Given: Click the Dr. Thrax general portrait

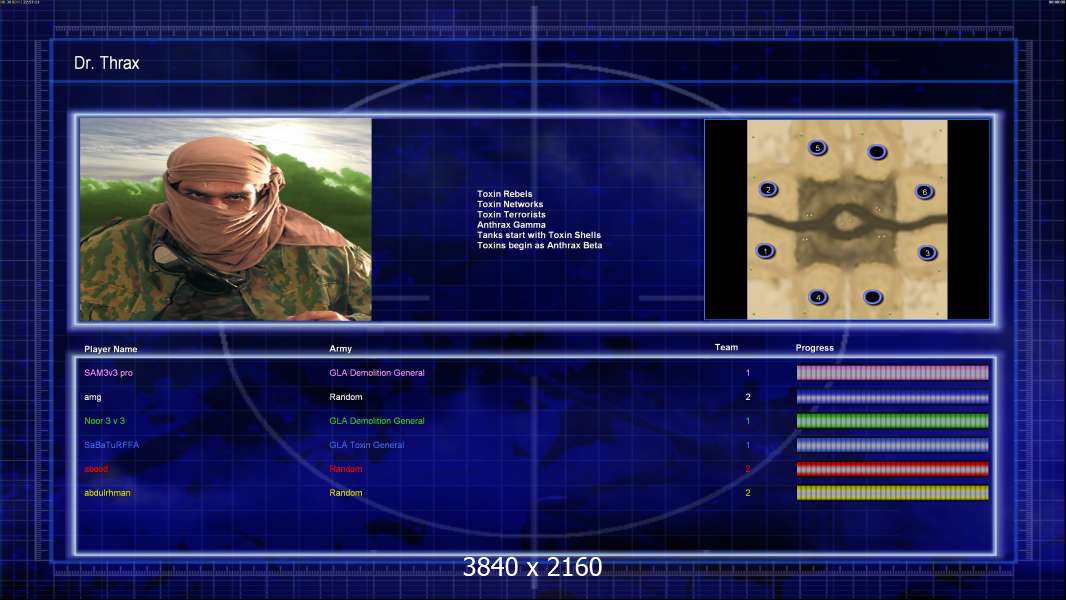Looking at the screenshot, I should point(226,219).
